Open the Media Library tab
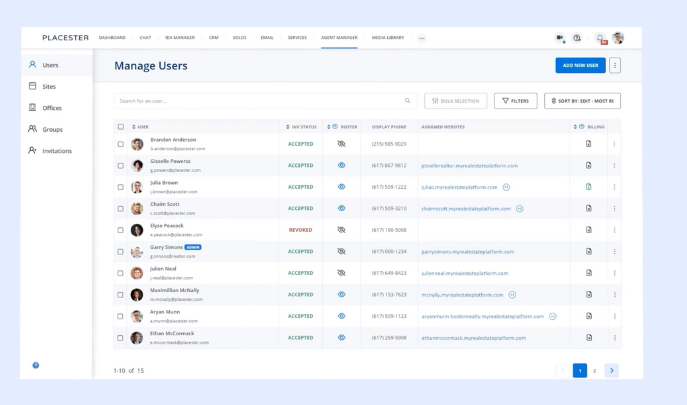Image resolution: width=687 pixels, height=405 pixels. 388,38
